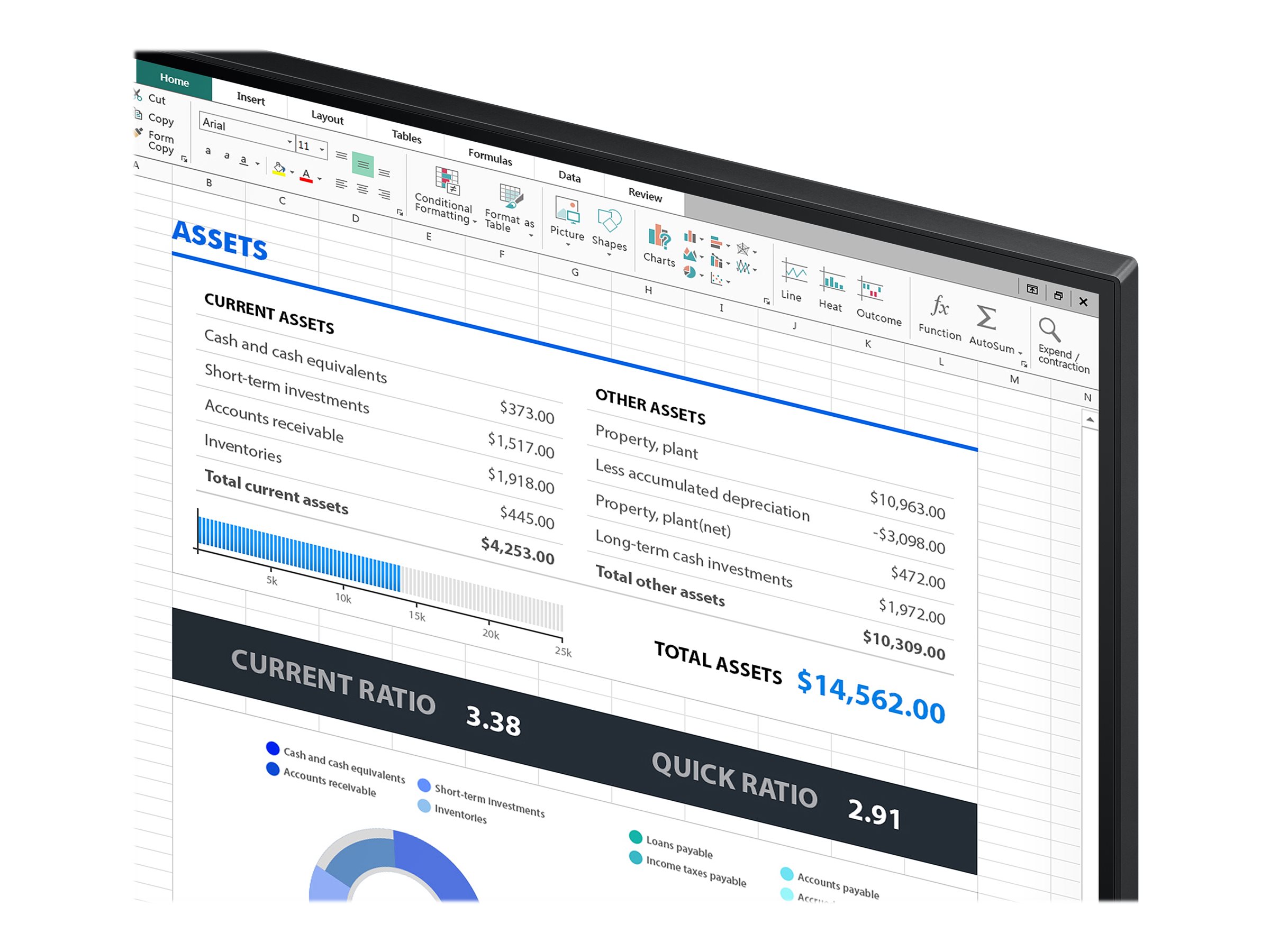The image size is (1270, 952).
Task: Open the fx Function button
Action: (x=940, y=306)
